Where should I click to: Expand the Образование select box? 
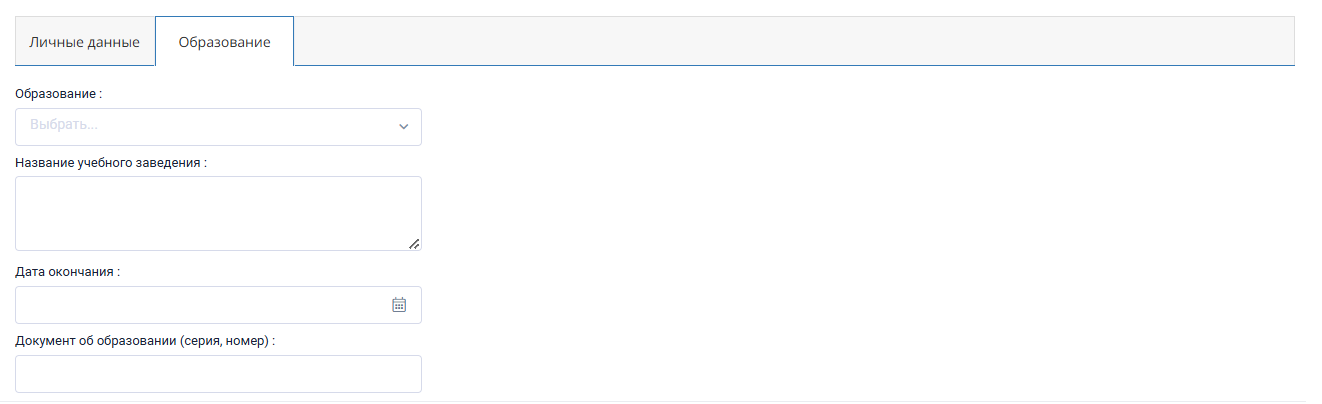(x=218, y=127)
